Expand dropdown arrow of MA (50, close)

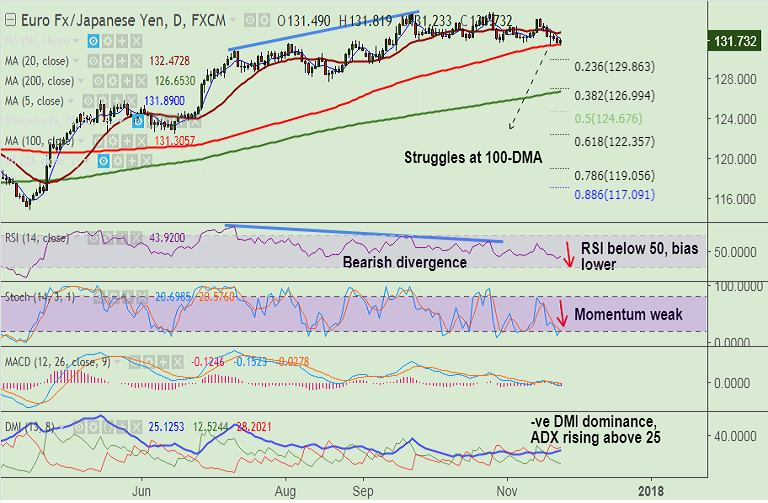pos(76,41)
